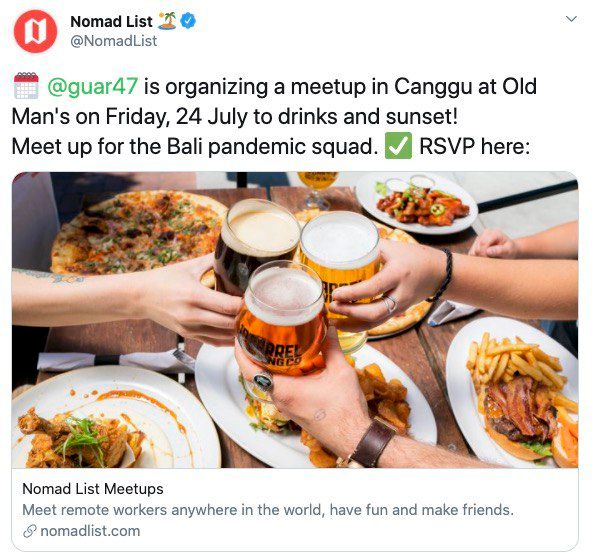Click the burger and fries plate in photo
This screenshot has height=560, width=594.
click(x=515, y=392)
